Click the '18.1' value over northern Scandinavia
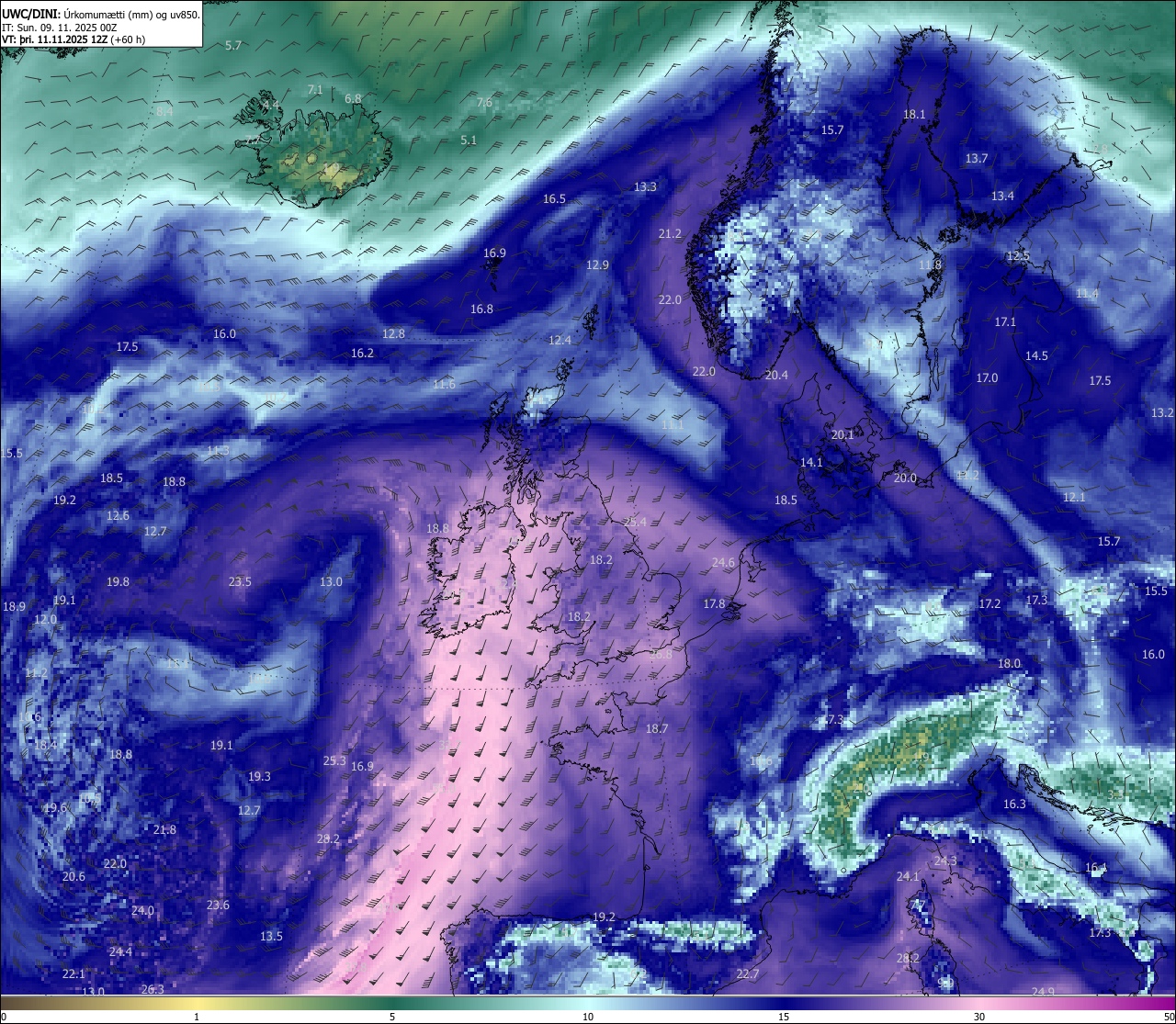This screenshot has width=1176, height=1024. click(914, 115)
